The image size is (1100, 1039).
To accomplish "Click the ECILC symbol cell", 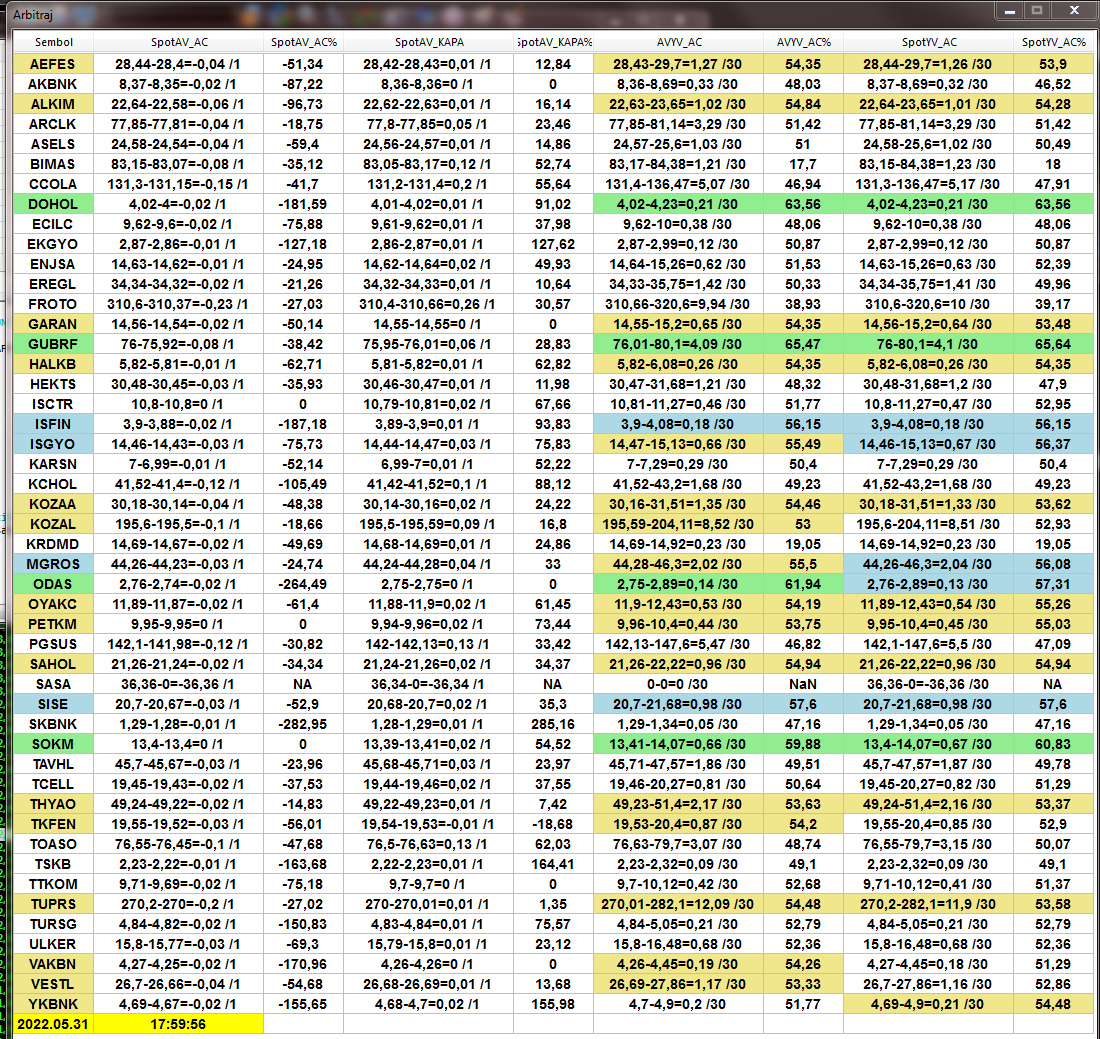I will [x=53, y=224].
